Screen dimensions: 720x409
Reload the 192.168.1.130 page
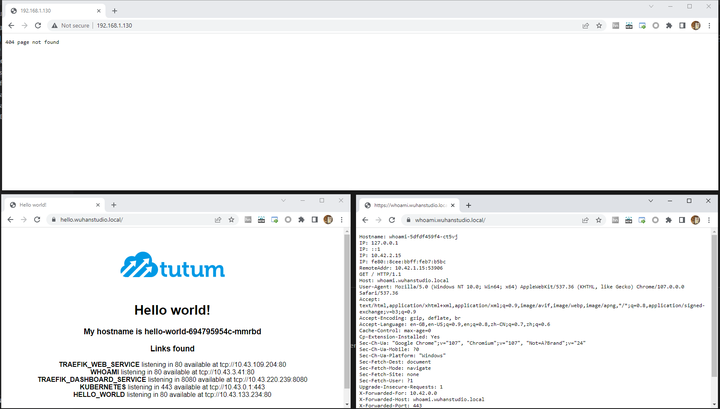click(x=38, y=26)
